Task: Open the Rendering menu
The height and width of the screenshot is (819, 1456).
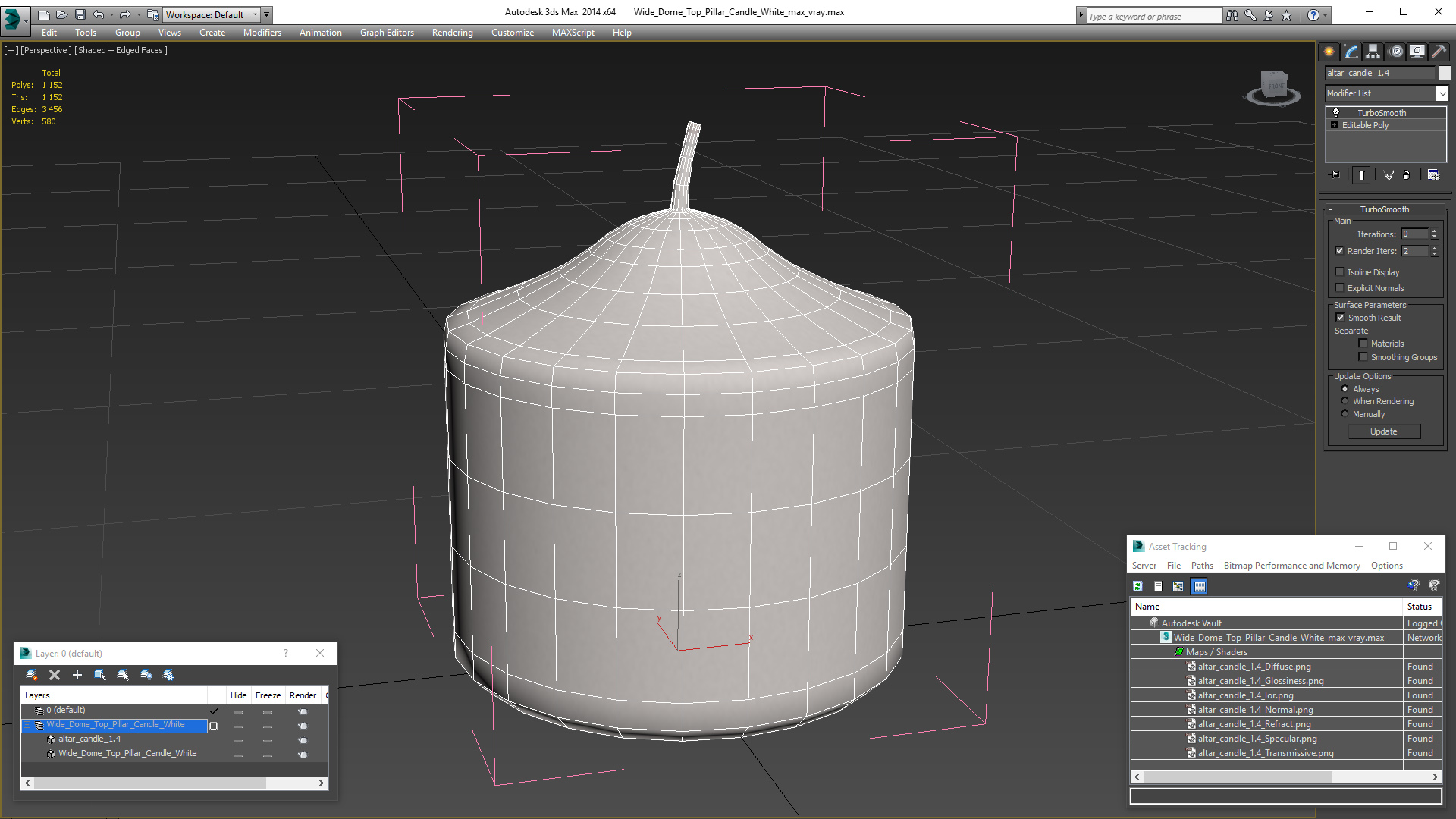Action: pos(452,33)
